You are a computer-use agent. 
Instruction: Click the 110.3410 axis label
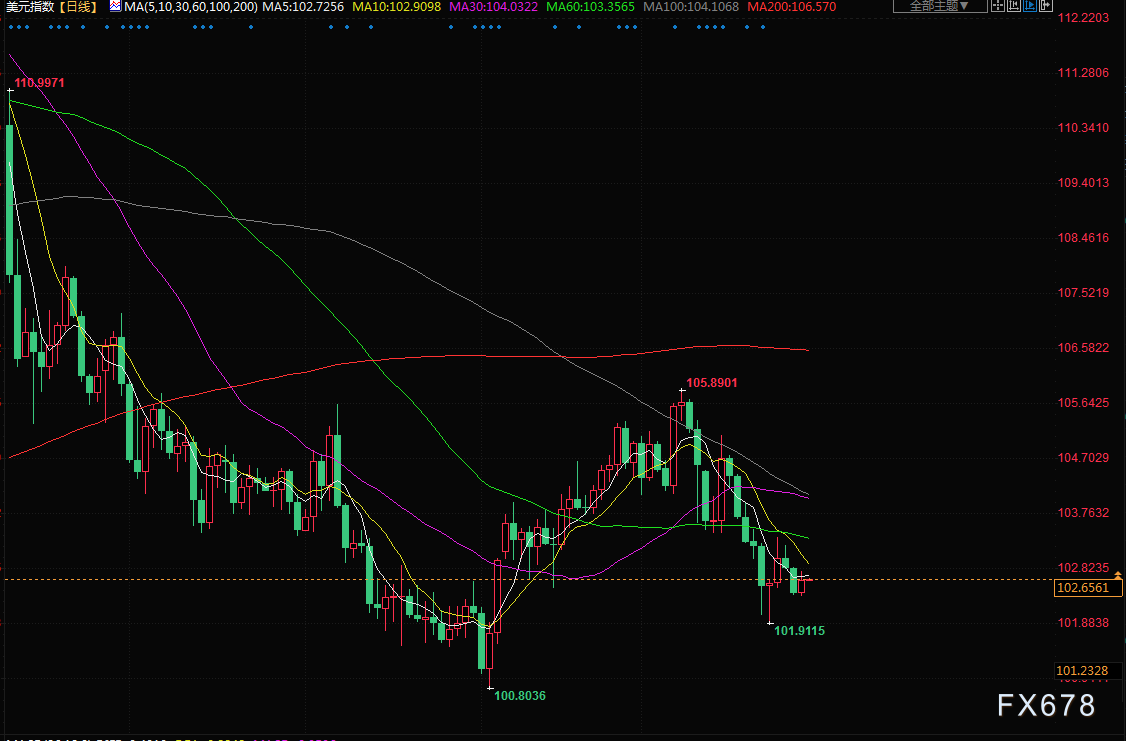point(1083,128)
